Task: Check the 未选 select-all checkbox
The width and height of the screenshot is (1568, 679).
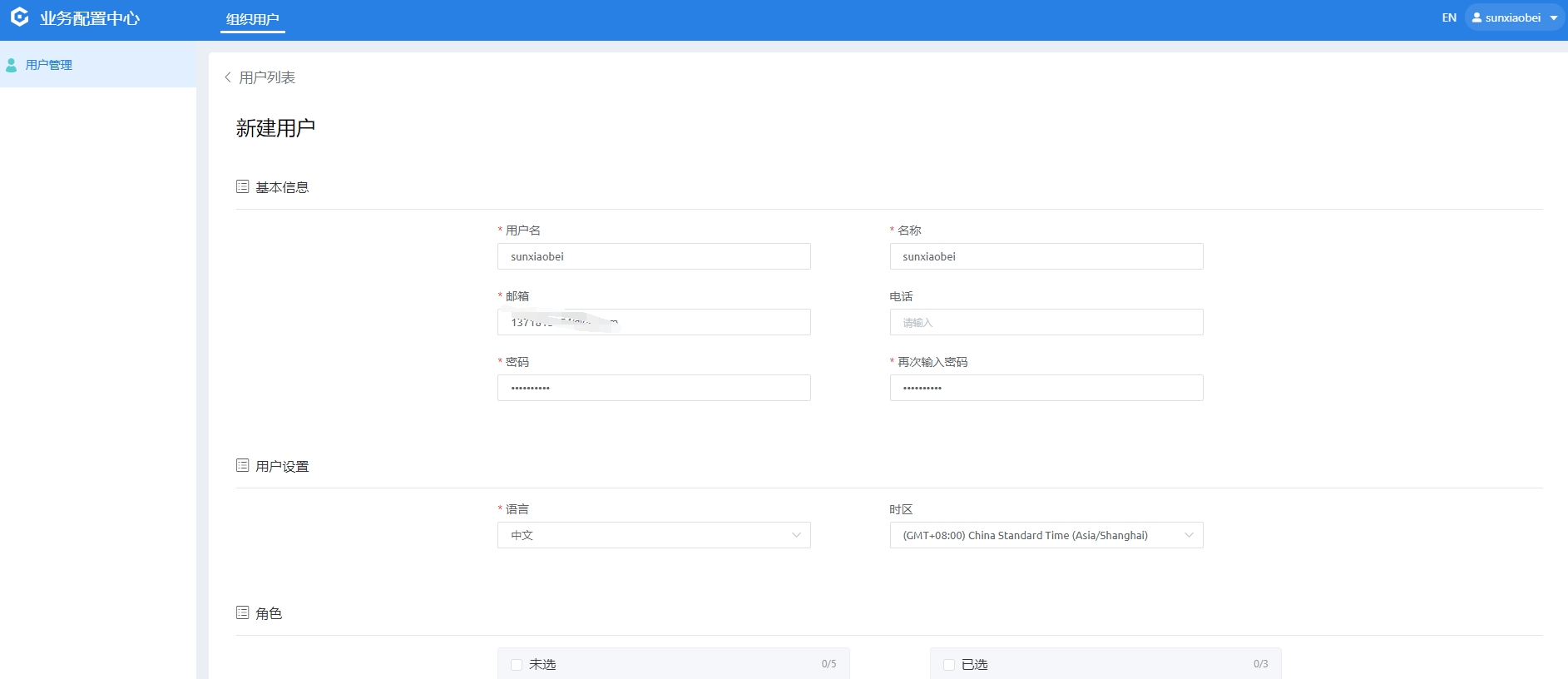Action: (x=517, y=665)
